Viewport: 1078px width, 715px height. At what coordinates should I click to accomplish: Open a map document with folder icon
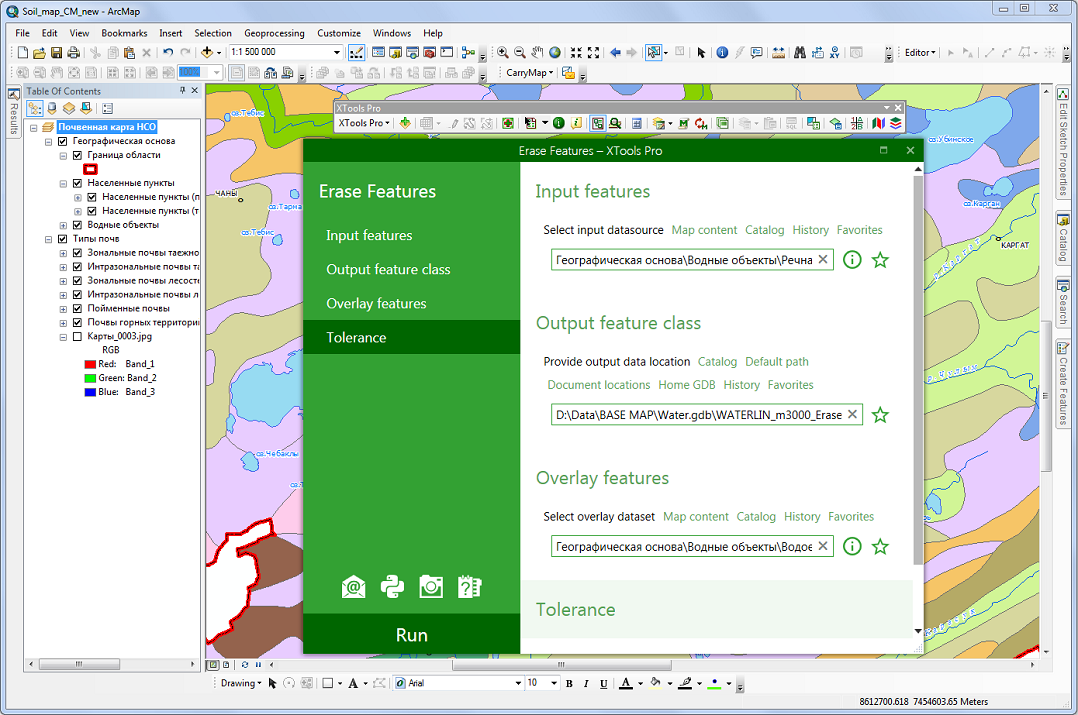pyautogui.click(x=39, y=52)
